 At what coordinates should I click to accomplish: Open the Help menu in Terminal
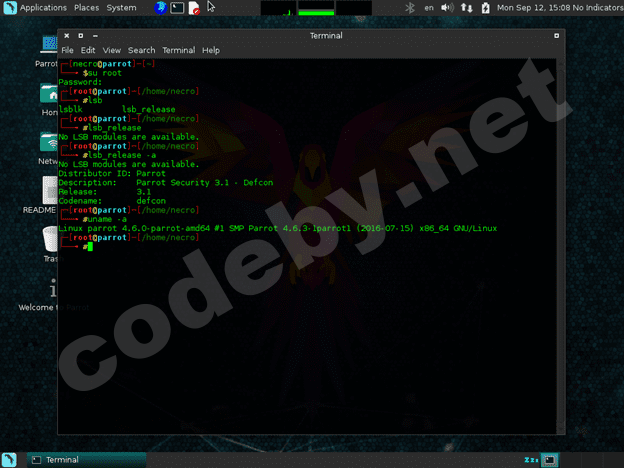click(x=210, y=50)
